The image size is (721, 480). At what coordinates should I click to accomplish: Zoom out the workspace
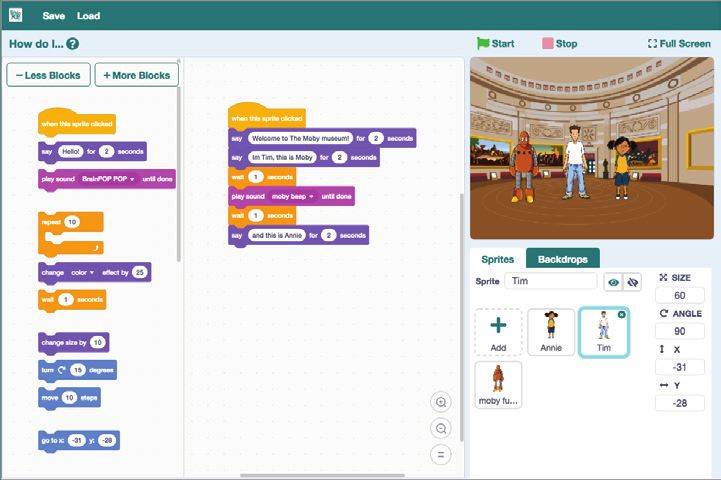[441, 429]
